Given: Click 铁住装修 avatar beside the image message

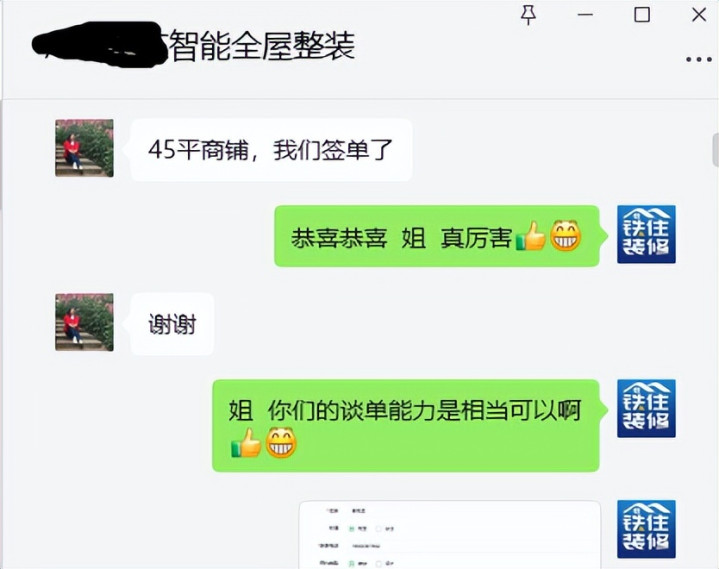Looking at the screenshot, I should tap(646, 529).
